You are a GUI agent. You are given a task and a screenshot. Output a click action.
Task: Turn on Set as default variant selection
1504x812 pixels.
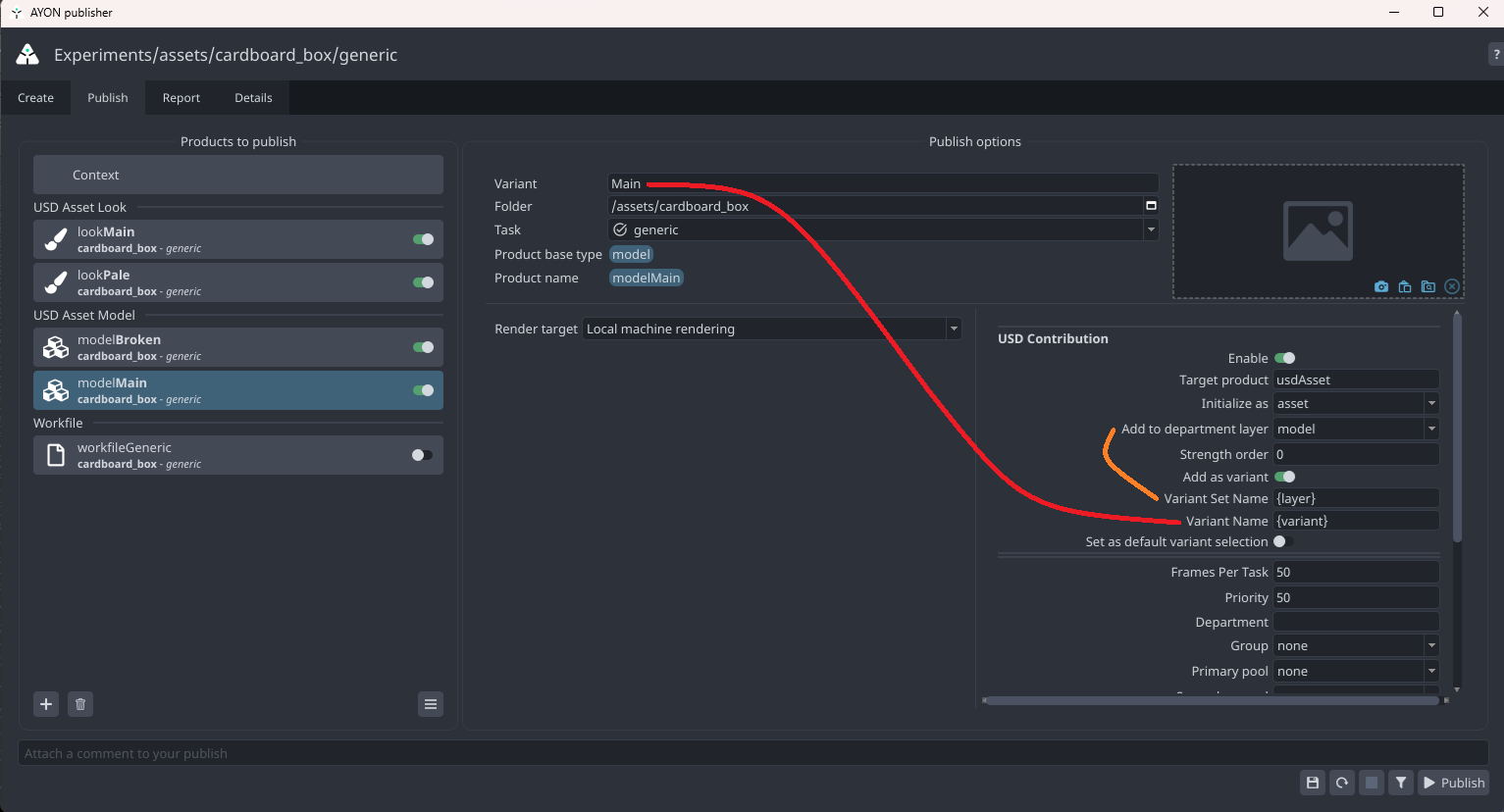(1283, 541)
